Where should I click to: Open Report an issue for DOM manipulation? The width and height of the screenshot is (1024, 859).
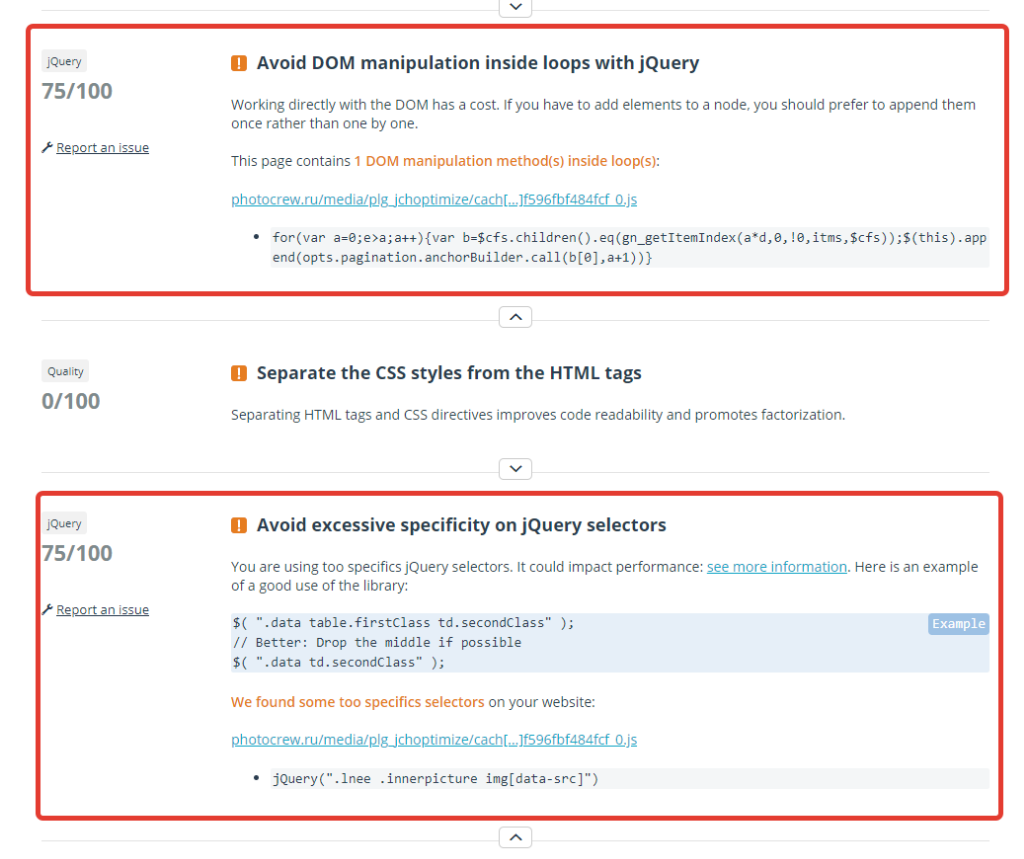[x=102, y=148]
